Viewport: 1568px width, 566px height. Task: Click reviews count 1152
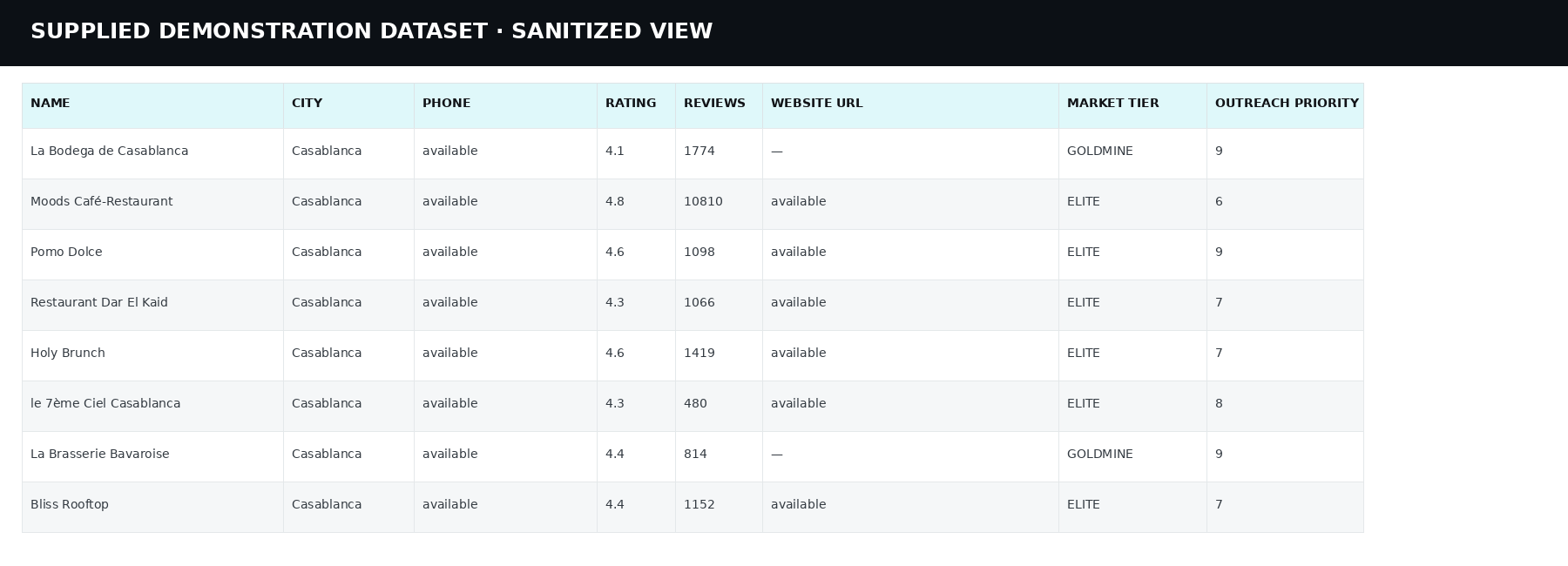(699, 504)
